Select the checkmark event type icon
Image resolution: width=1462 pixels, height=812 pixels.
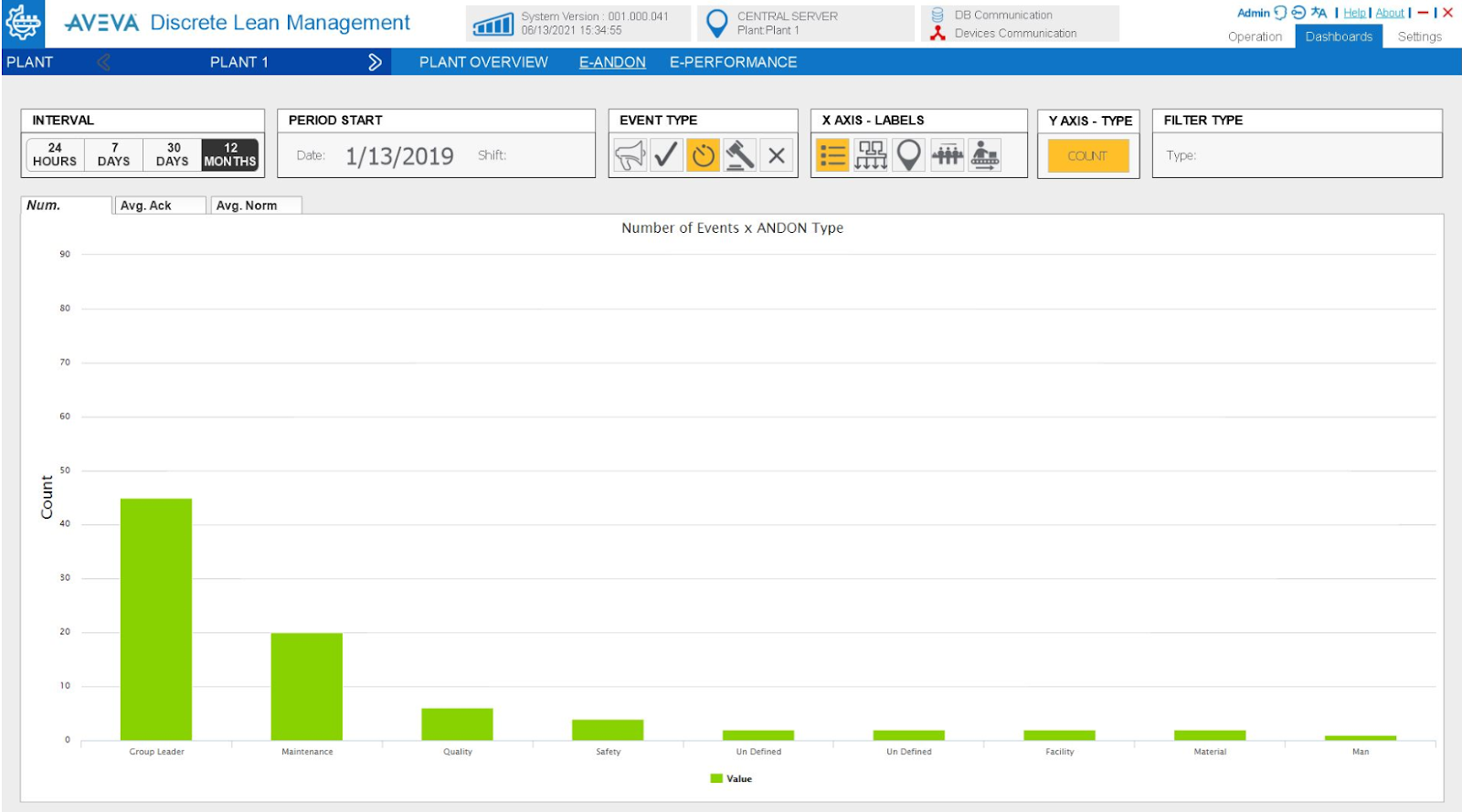pos(666,155)
